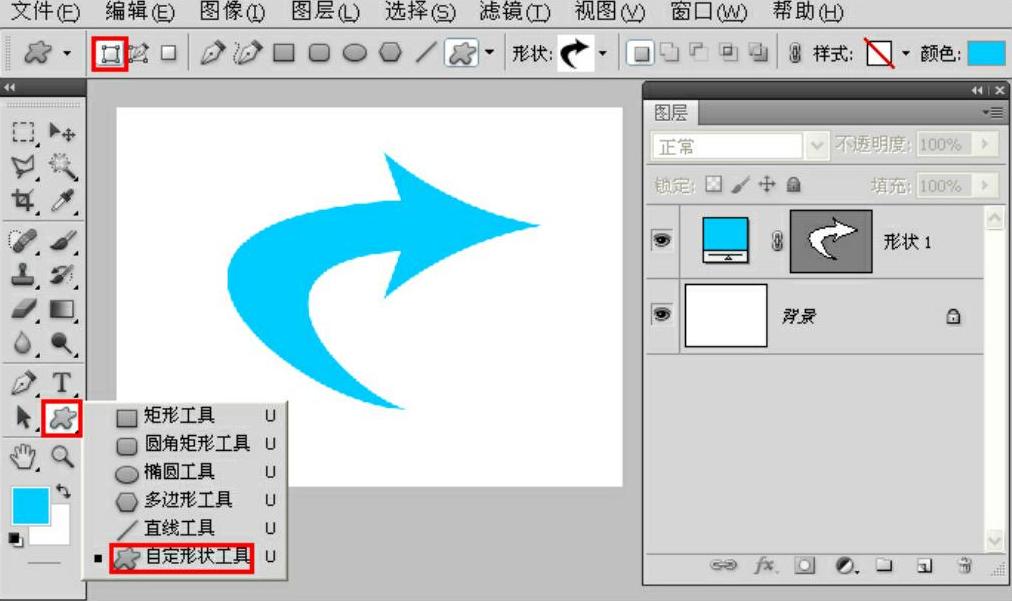Select the Brush tool

pos(63,240)
